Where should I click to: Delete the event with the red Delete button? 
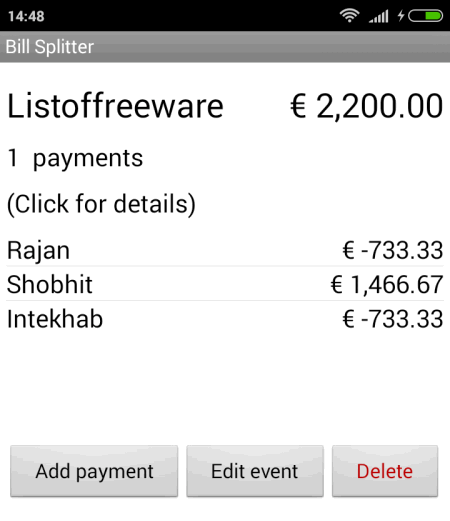tap(385, 471)
